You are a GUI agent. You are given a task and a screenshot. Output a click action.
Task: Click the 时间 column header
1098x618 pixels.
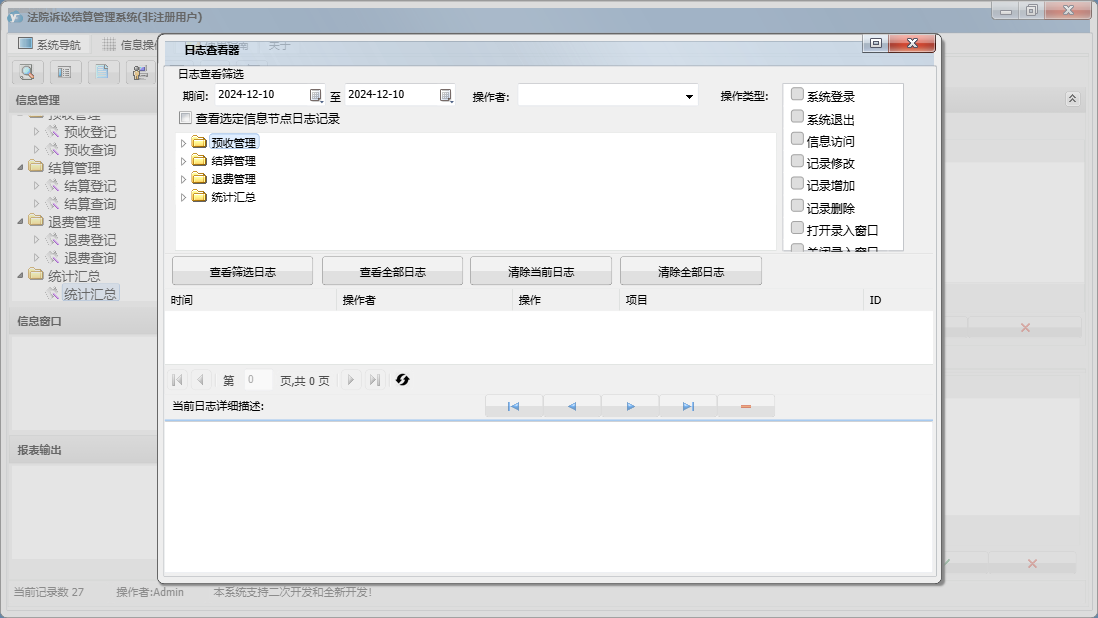click(250, 300)
